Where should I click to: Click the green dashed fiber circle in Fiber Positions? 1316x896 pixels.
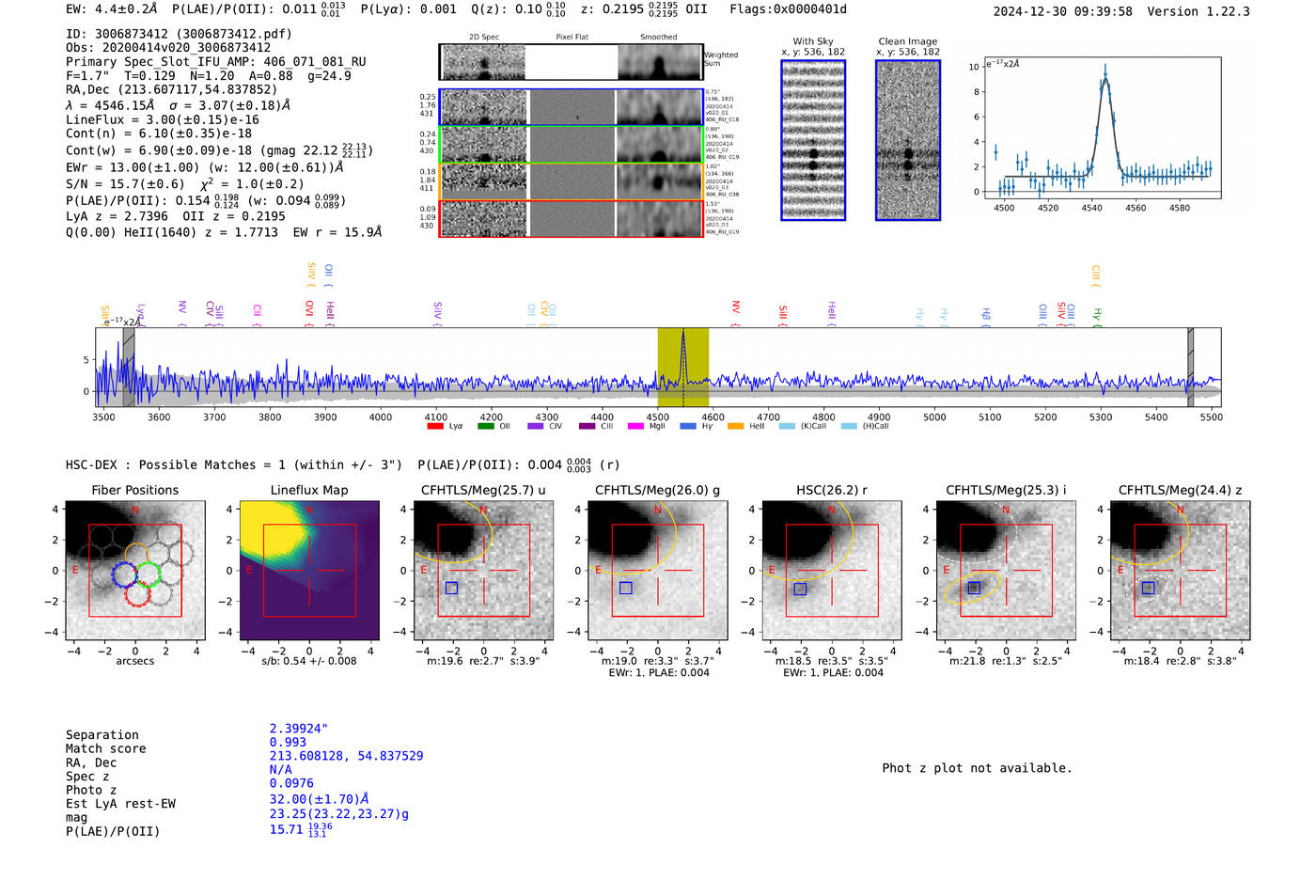[149, 574]
